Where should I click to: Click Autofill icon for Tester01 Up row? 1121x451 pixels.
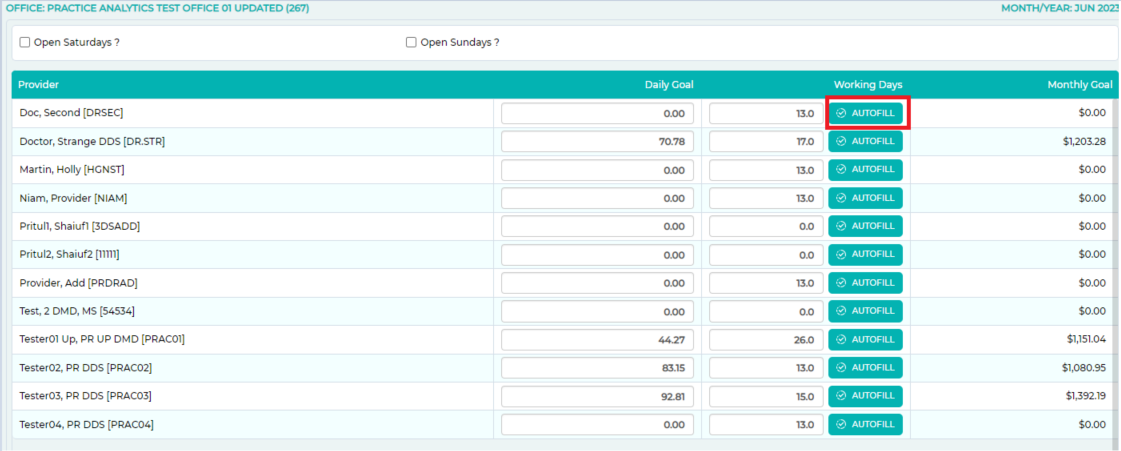click(x=841, y=339)
